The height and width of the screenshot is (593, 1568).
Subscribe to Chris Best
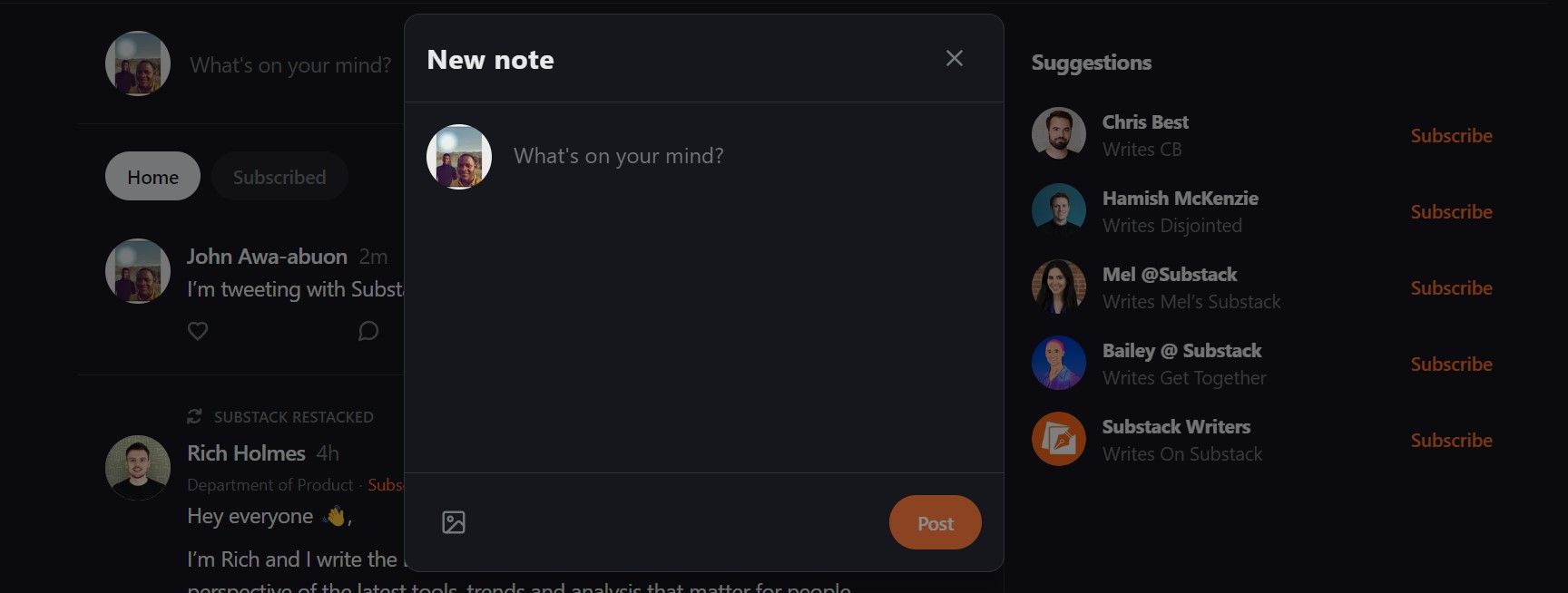1451,136
